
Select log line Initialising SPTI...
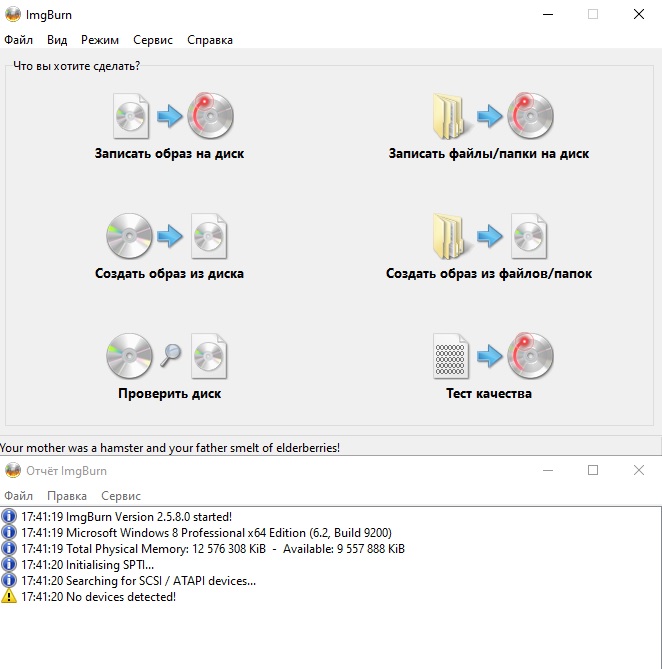click(87, 565)
